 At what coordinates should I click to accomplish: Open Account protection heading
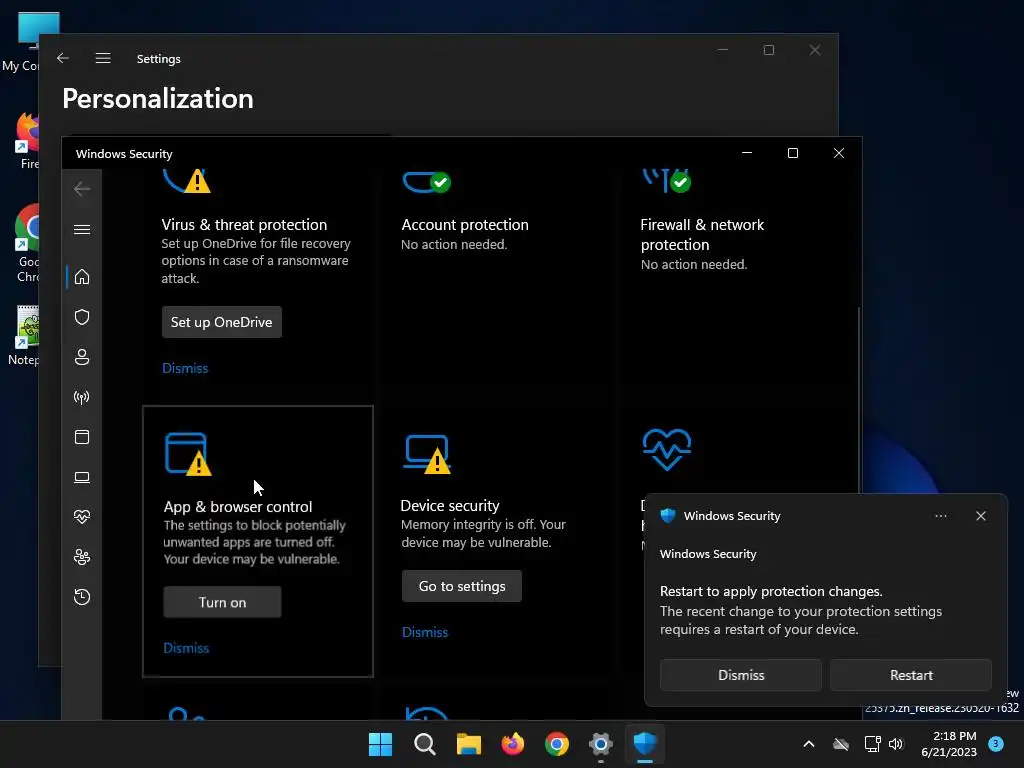point(465,225)
